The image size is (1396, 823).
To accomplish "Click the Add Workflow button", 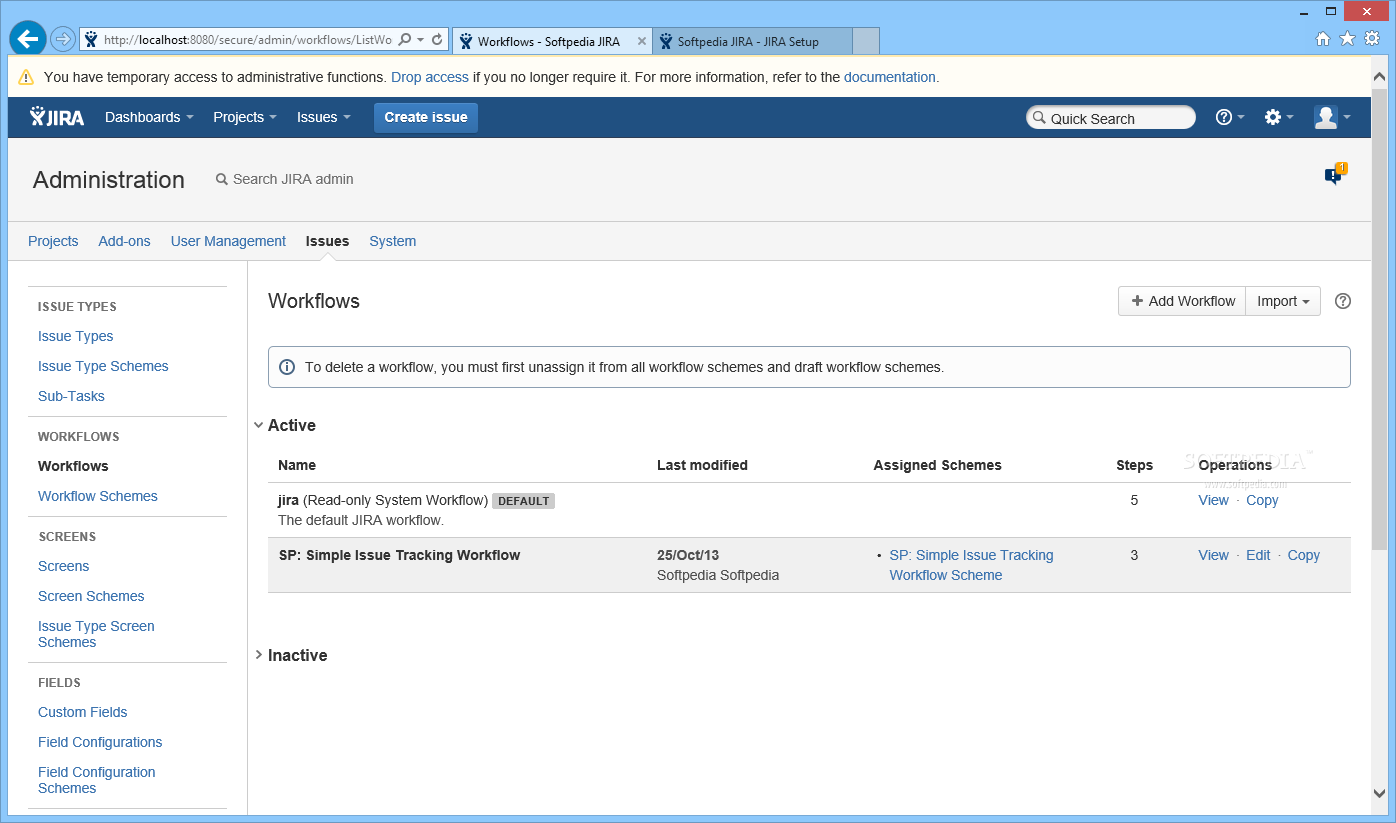I will click(x=1182, y=301).
